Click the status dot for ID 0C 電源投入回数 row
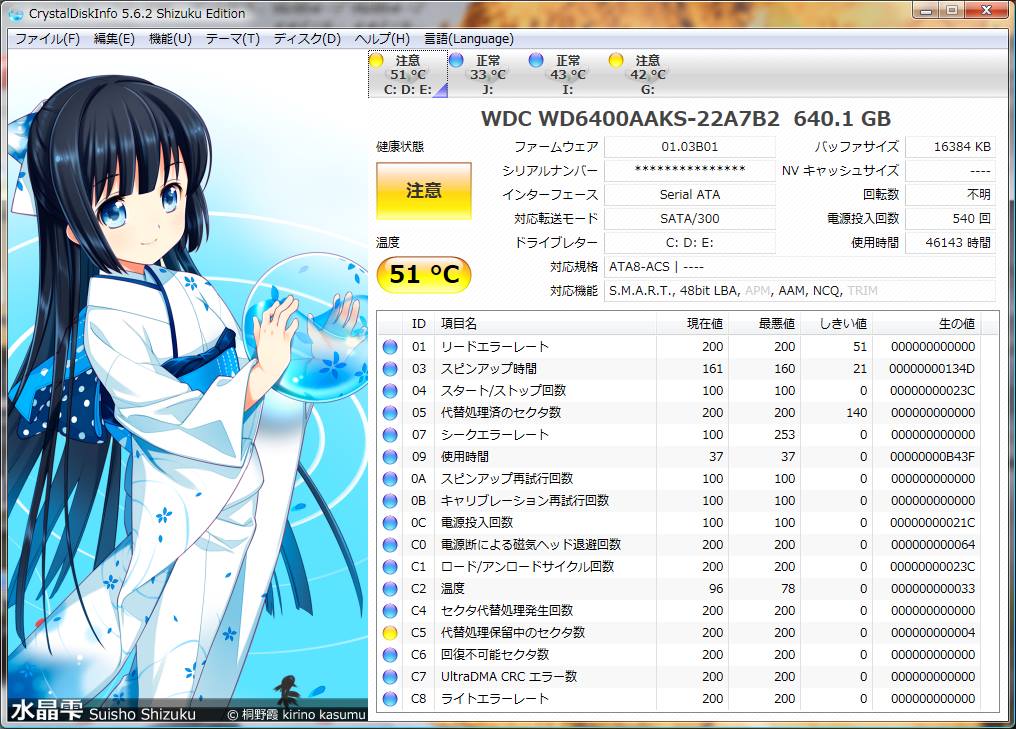The width and height of the screenshot is (1016, 729). coord(390,524)
